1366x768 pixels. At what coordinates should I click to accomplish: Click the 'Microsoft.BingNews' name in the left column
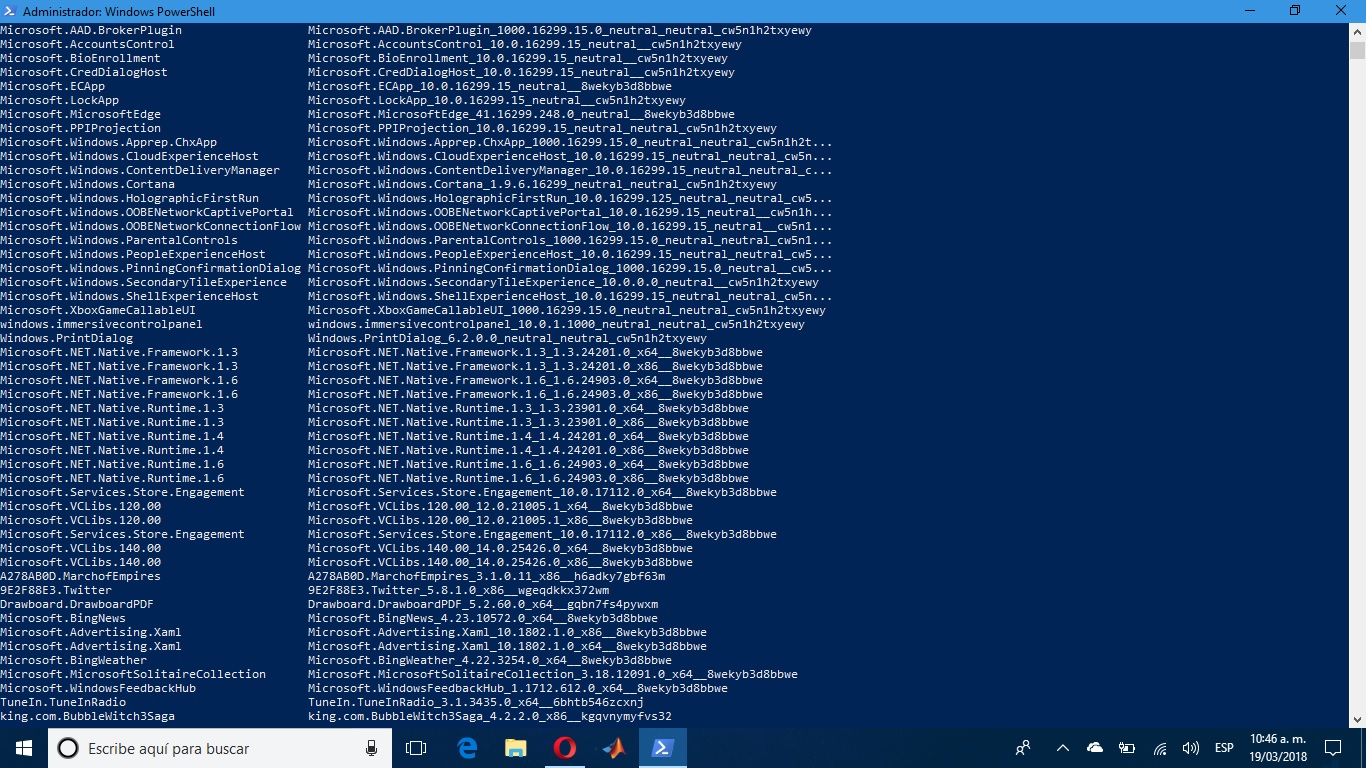click(x=63, y=618)
